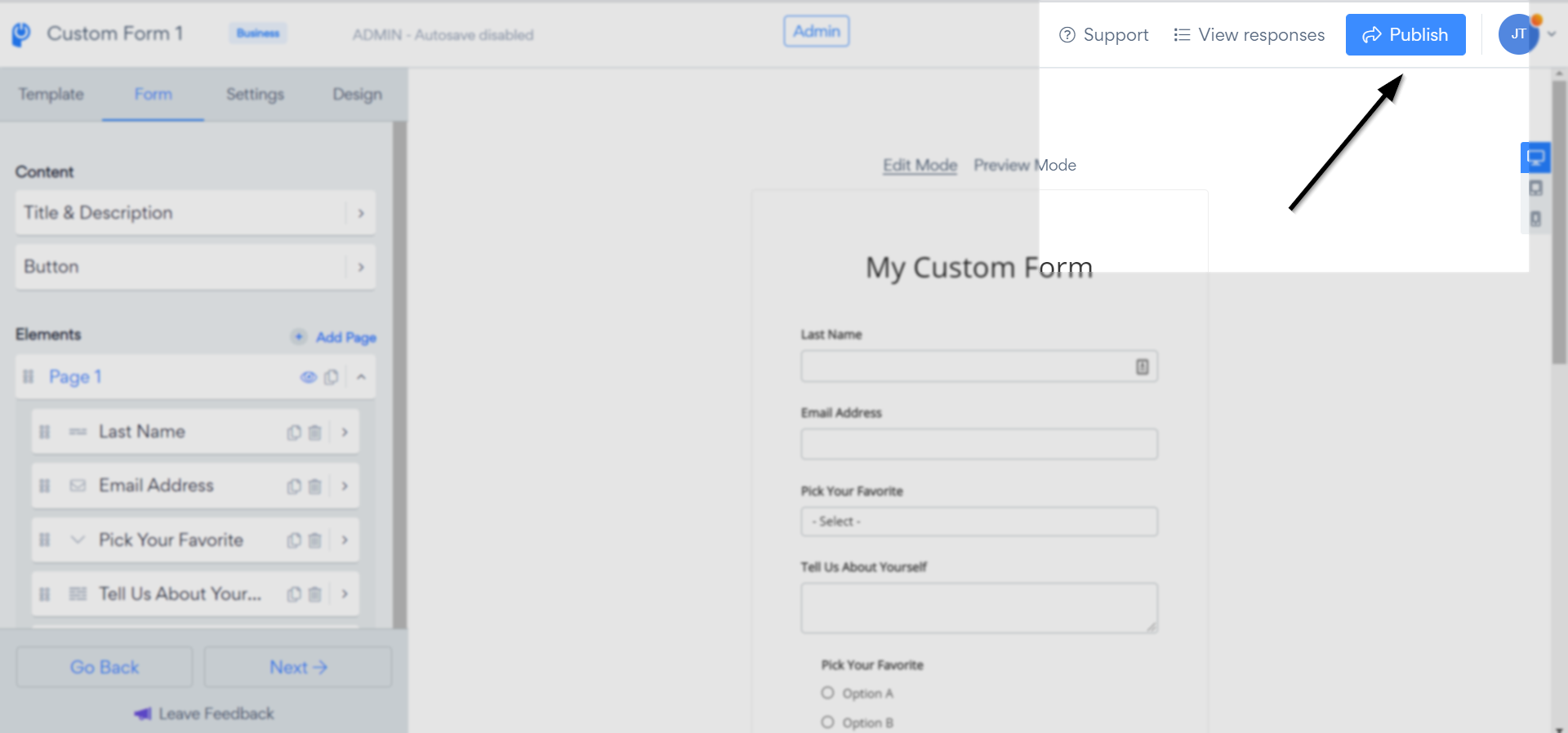Click the JT user avatar

(1518, 34)
